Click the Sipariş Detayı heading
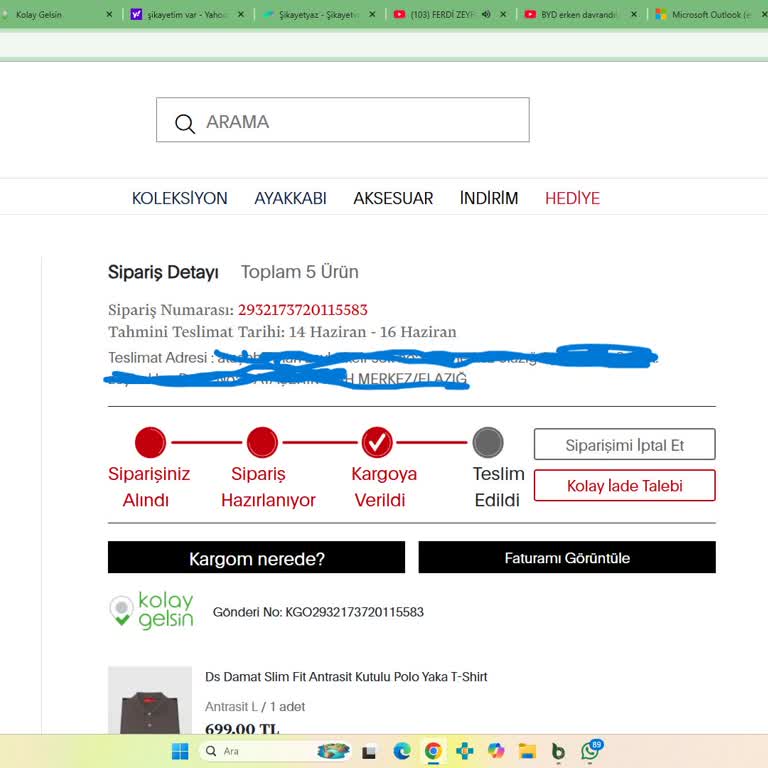The height and width of the screenshot is (768, 768). 163,272
